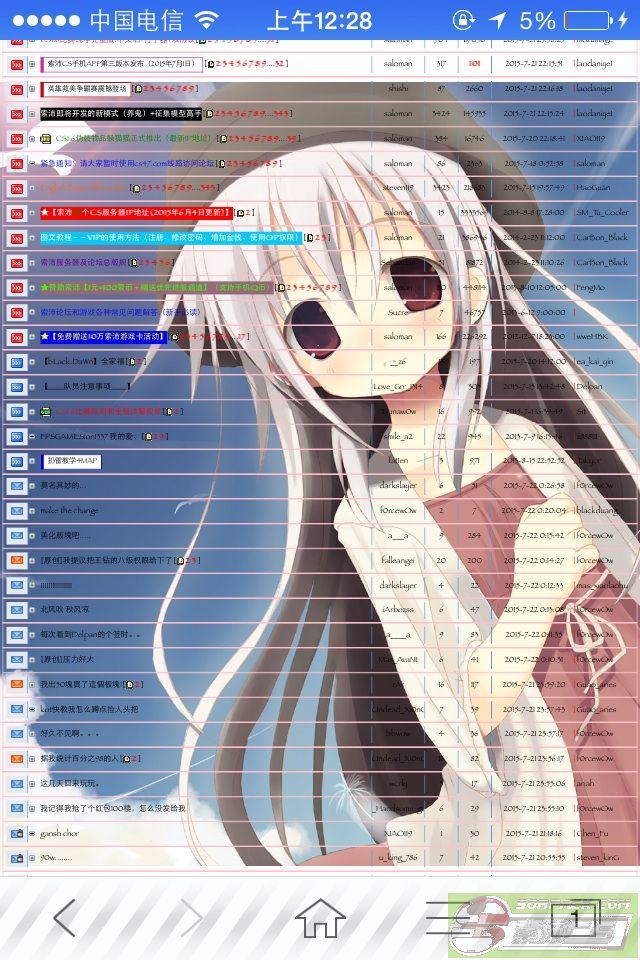The height and width of the screenshot is (960, 640).
Task: Expand the '这几天回来玩玩。' thread preview
Action: tap(32, 783)
